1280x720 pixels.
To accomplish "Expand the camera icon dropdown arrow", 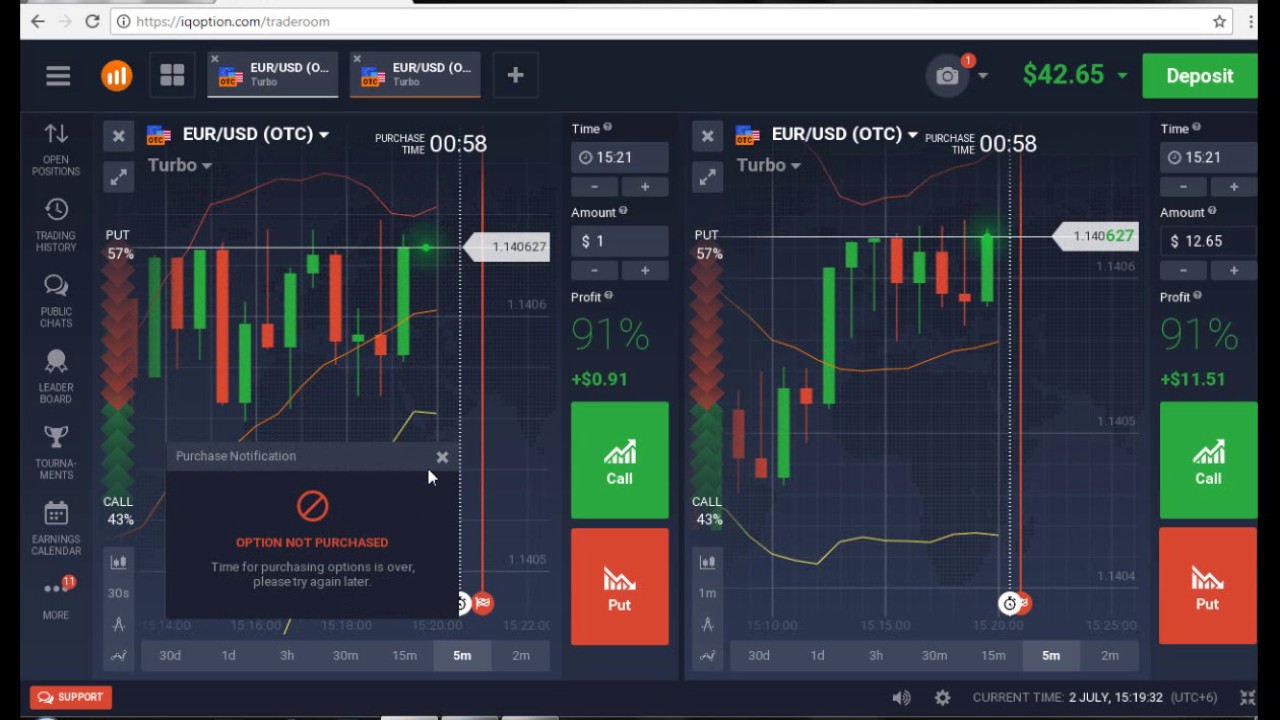I will 983,76.
